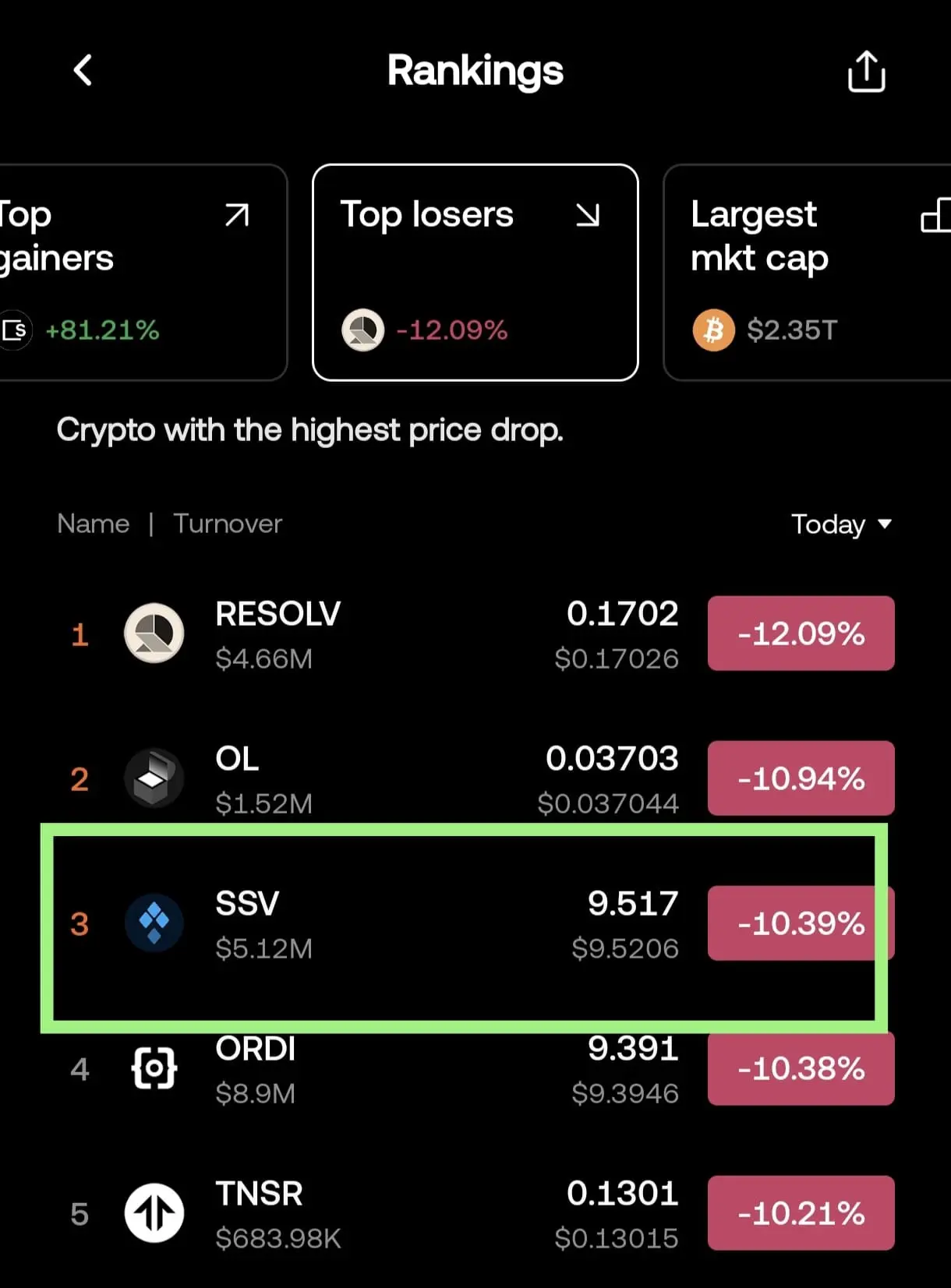Viewport: 951px width, 1288px height.
Task: Select the SSV blue diamond logo
Action: 154,923
